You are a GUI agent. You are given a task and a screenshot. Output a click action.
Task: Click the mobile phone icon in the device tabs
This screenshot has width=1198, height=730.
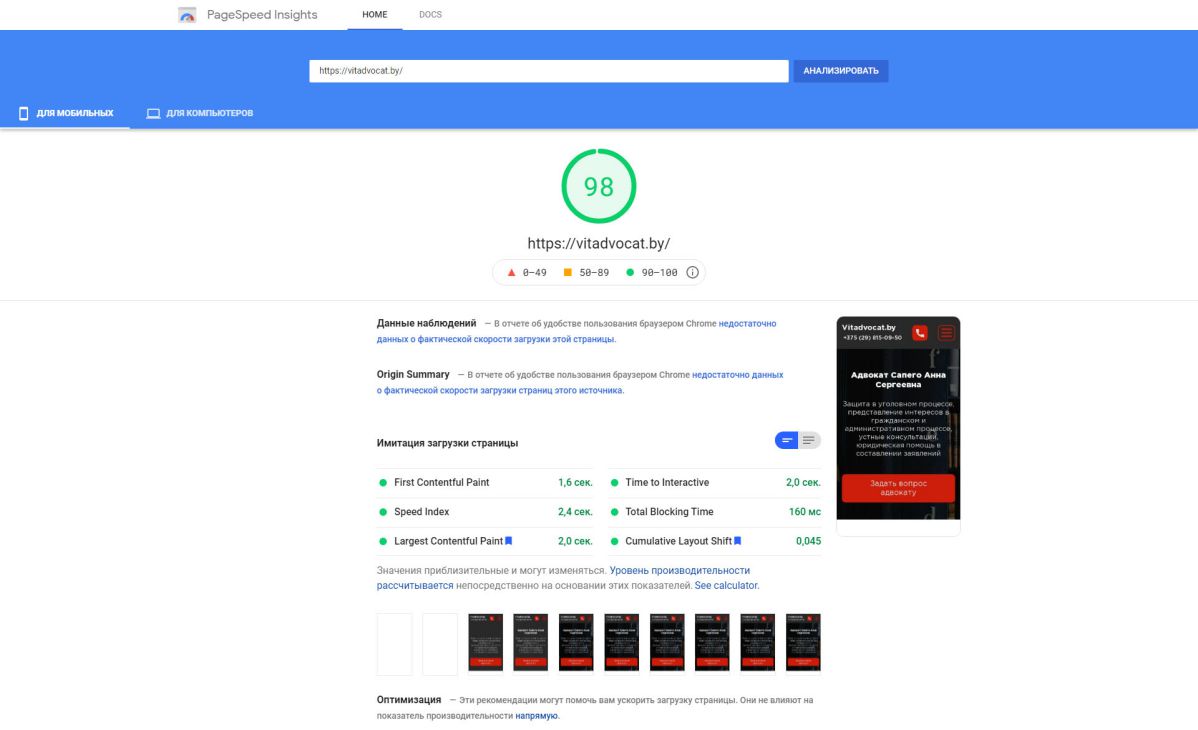(23, 113)
